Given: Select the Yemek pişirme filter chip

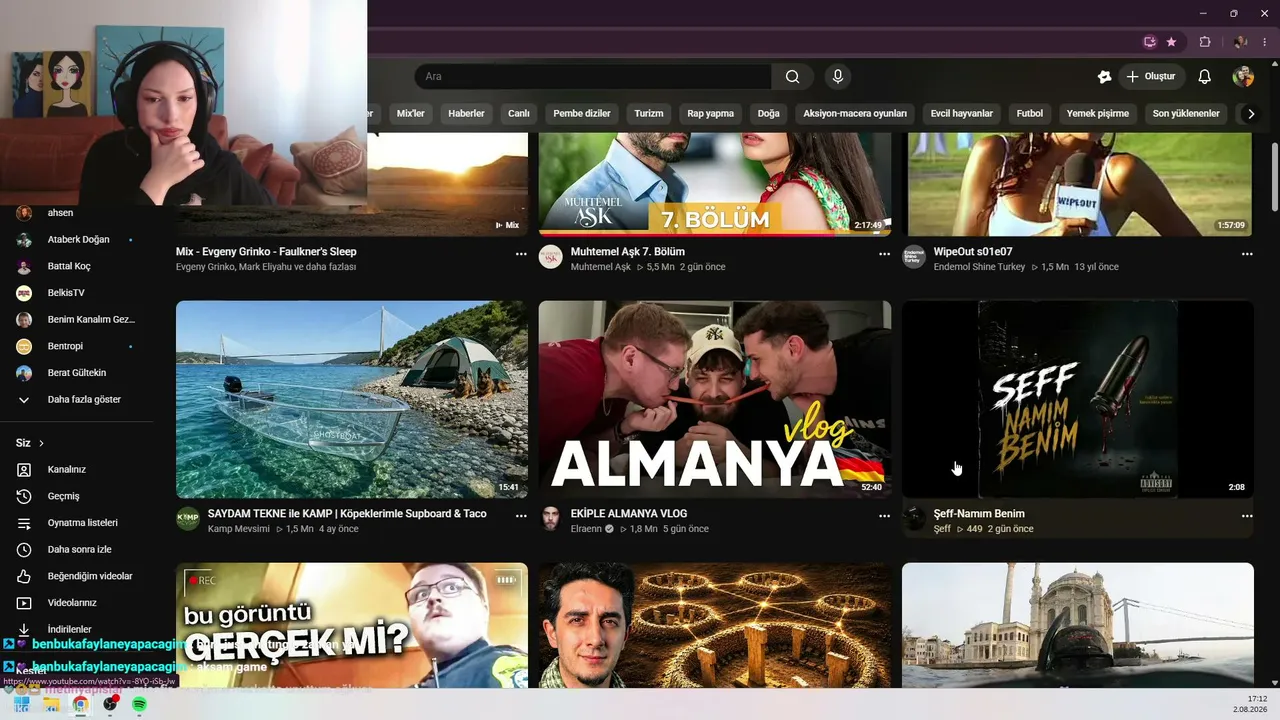Looking at the screenshot, I should click(1098, 114).
